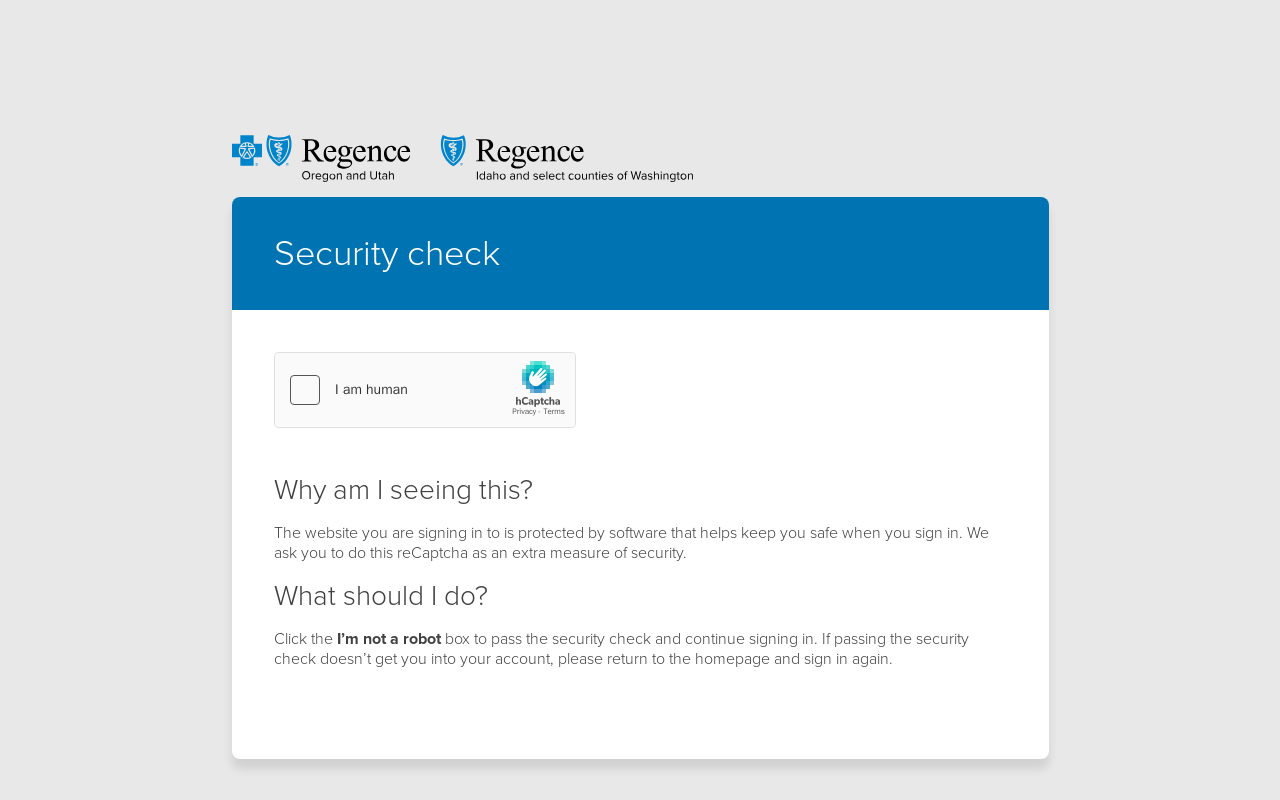Click "Idaho and select counties of Washington" caption
The image size is (1280, 800).
(585, 176)
